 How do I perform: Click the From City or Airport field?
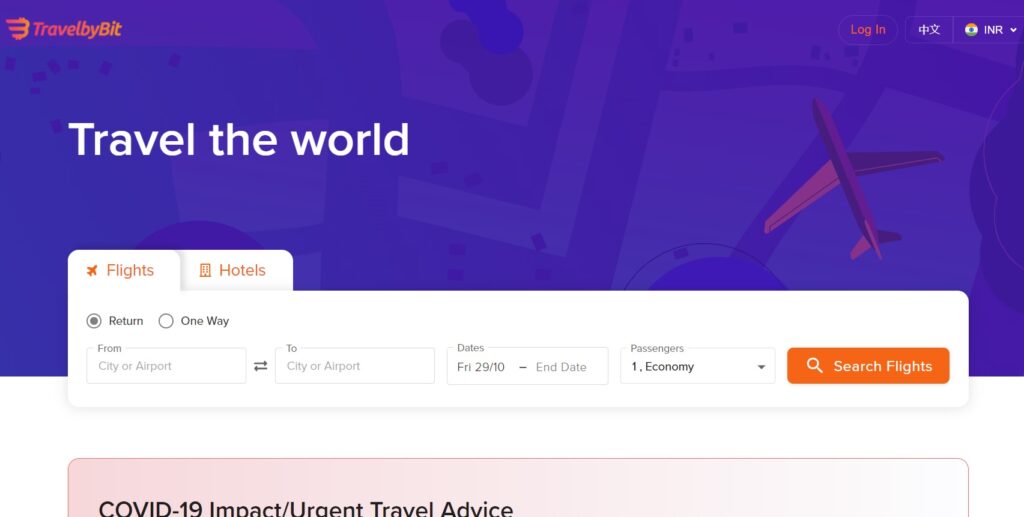pyautogui.click(x=166, y=366)
